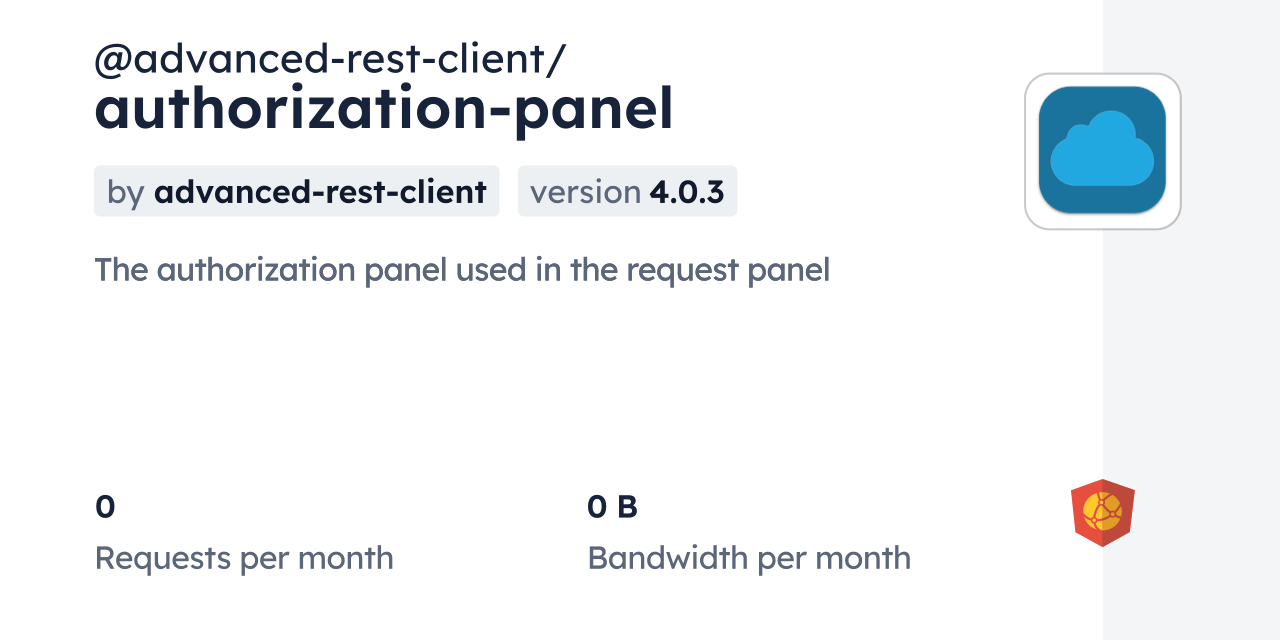The image size is (1280, 640).
Task: Click the word "version" in the badge
Action: (585, 191)
